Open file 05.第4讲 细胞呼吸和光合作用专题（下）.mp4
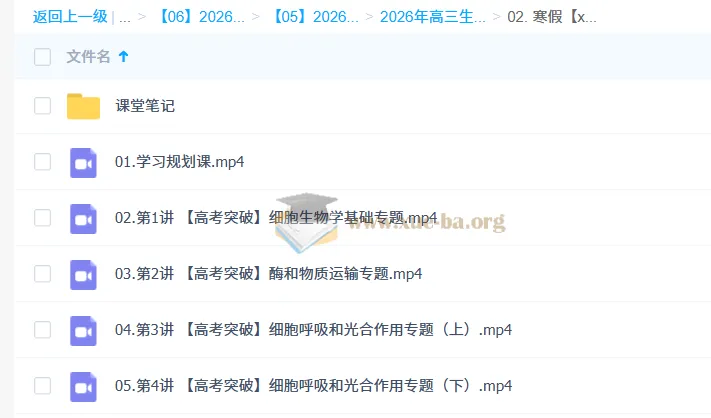Screen dimensions: 711x418 pos(313,386)
